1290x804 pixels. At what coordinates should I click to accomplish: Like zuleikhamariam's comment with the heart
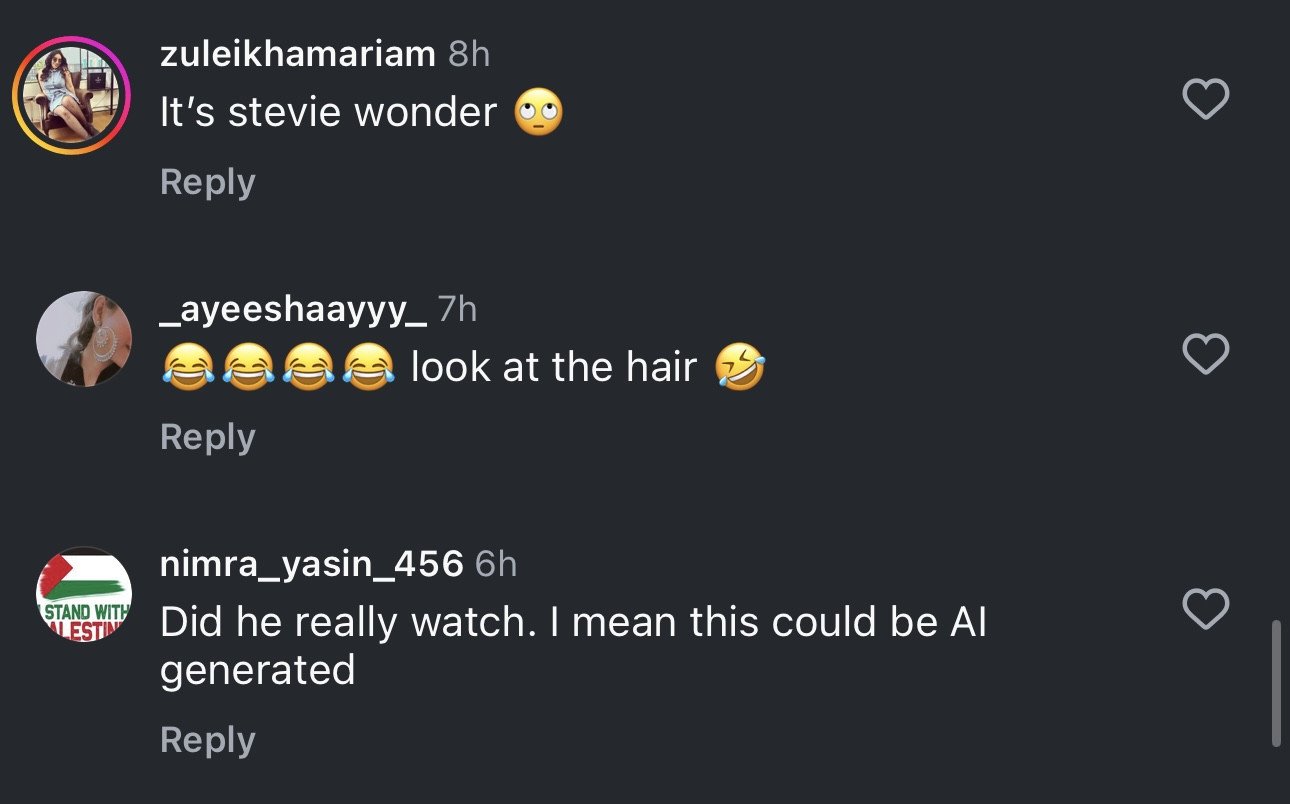1205,100
